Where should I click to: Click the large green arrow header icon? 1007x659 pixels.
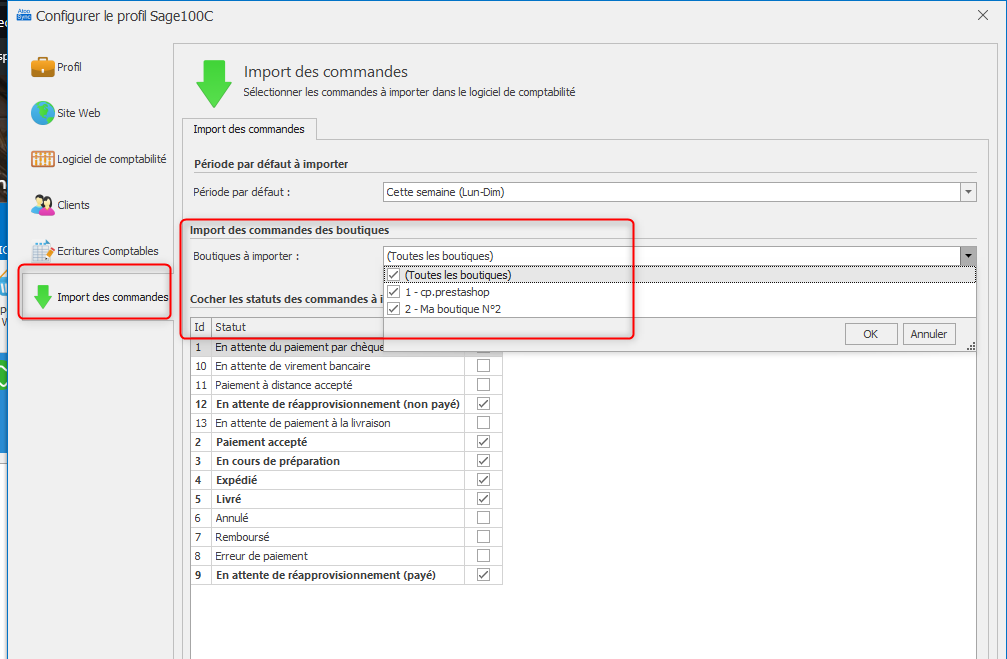click(214, 83)
